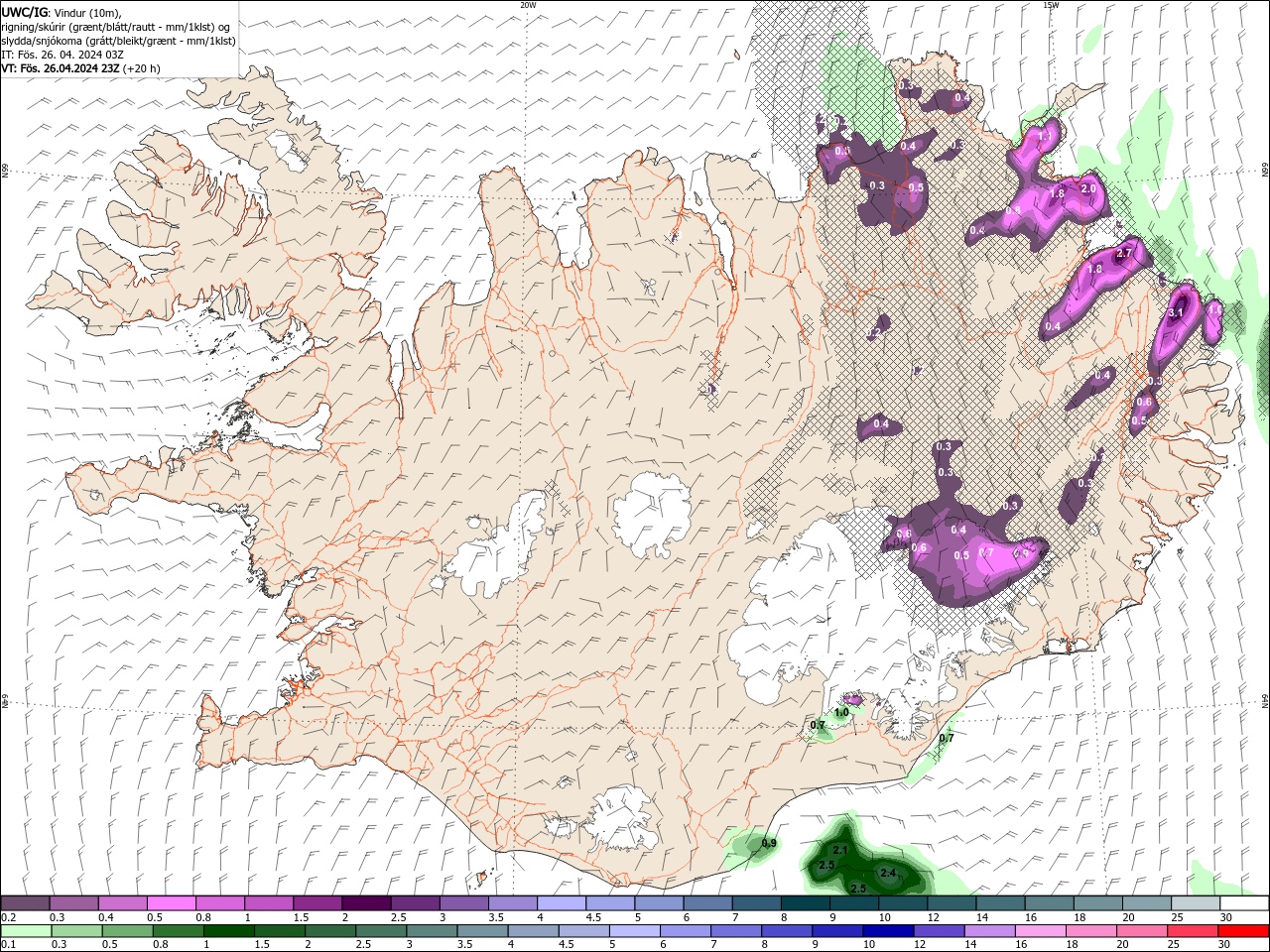Click lower scale swatch between 0.5 and 0.8
Viewport: 1270px width, 952px height.
click(x=128, y=931)
